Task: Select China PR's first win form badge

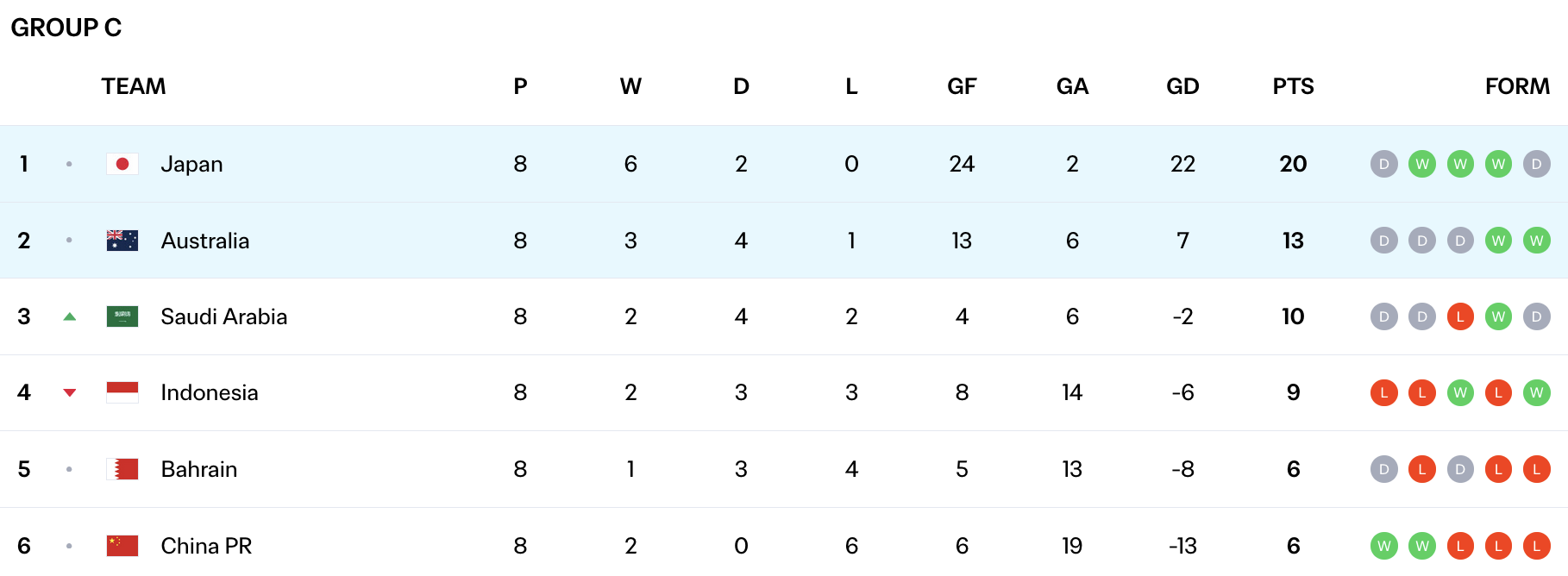Action: 1384,546
